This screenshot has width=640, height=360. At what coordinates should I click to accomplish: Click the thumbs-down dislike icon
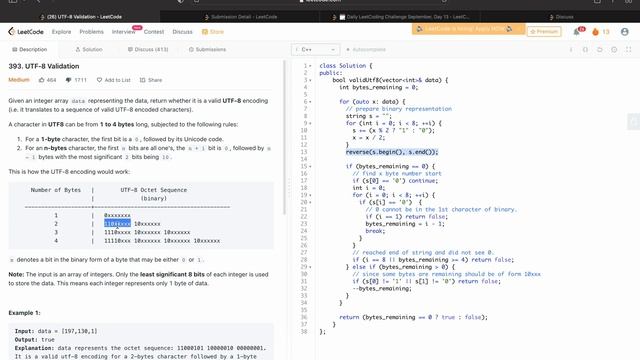(68, 80)
